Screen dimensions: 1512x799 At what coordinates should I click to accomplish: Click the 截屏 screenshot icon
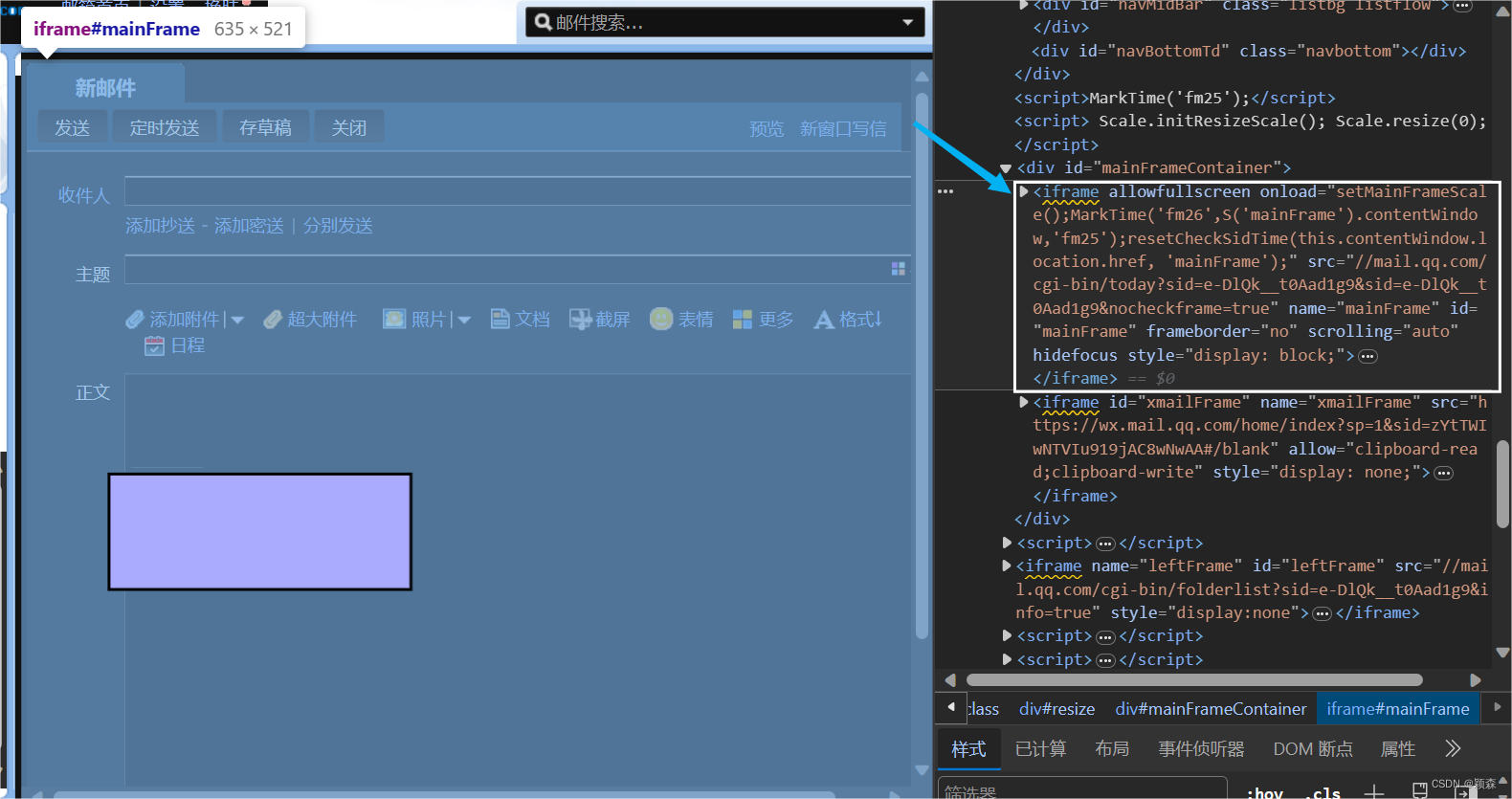pos(580,320)
